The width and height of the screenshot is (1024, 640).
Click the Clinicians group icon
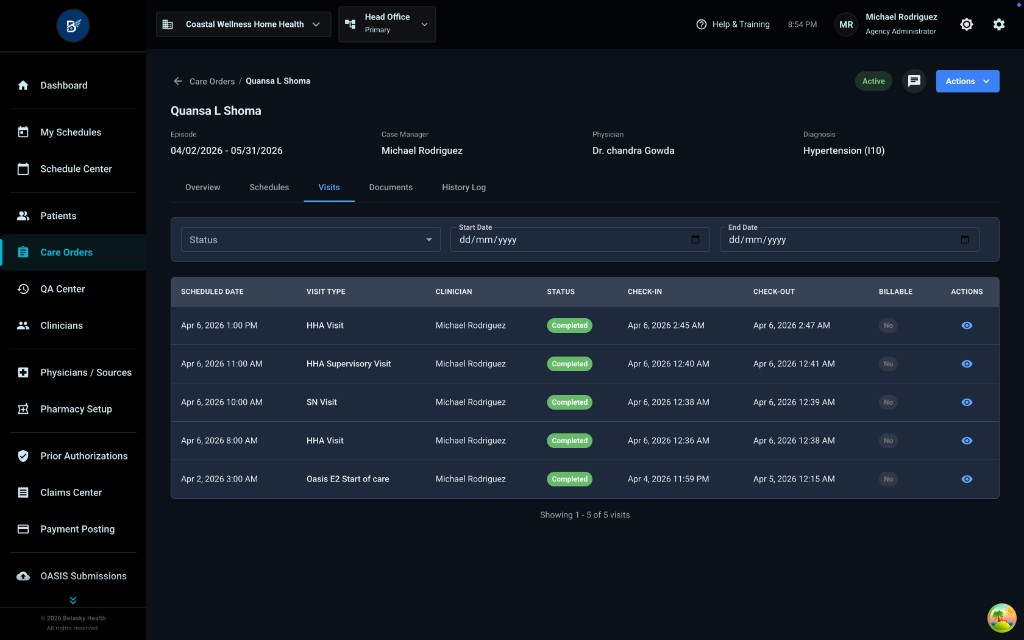[x=23, y=325]
